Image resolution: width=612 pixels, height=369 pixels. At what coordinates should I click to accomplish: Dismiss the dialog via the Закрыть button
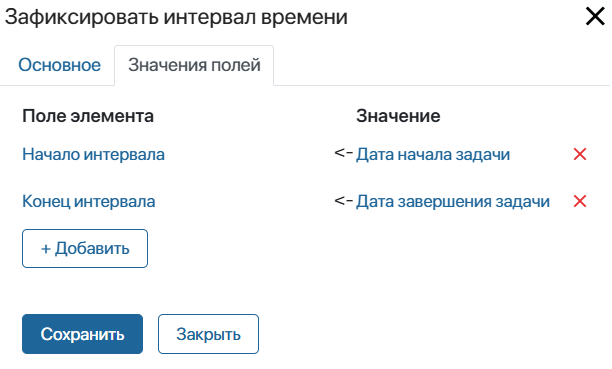[208, 334]
